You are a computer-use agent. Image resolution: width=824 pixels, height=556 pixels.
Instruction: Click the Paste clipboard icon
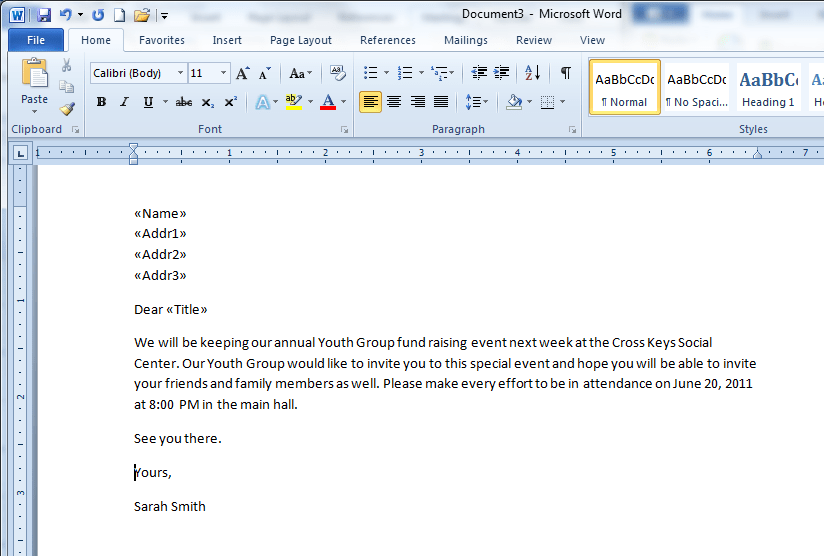[x=34, y=73]
